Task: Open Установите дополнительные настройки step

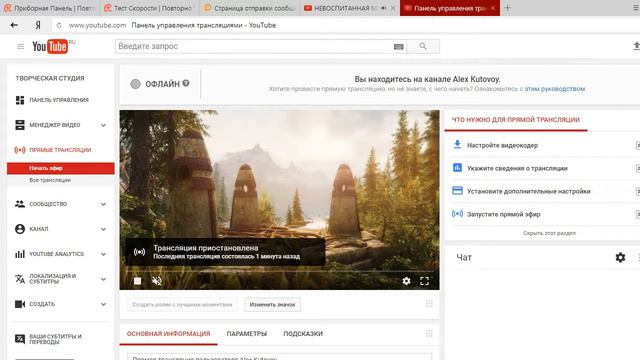Action: (x=529, y=191)
